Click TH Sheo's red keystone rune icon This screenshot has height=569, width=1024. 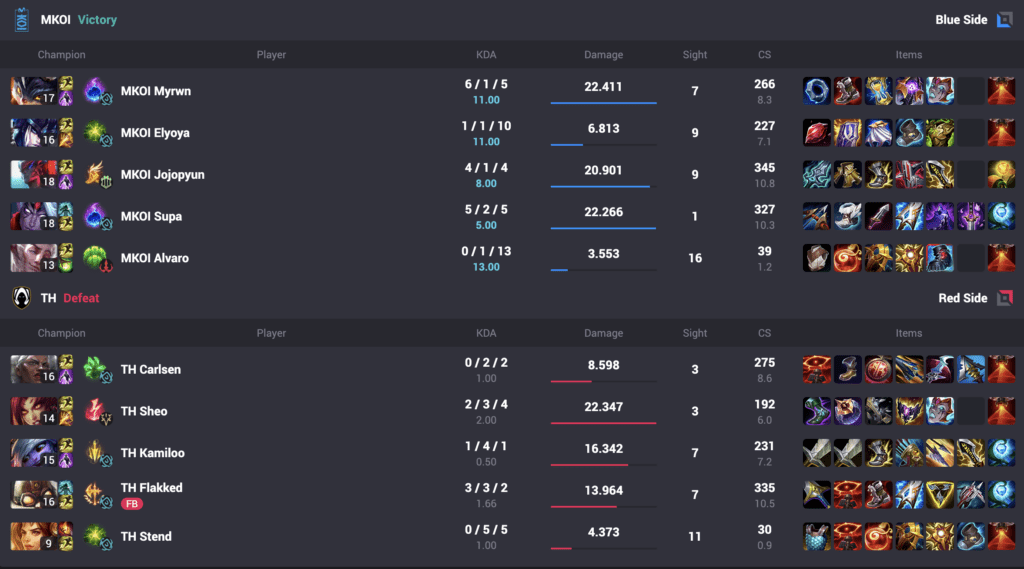pos(97,411)
